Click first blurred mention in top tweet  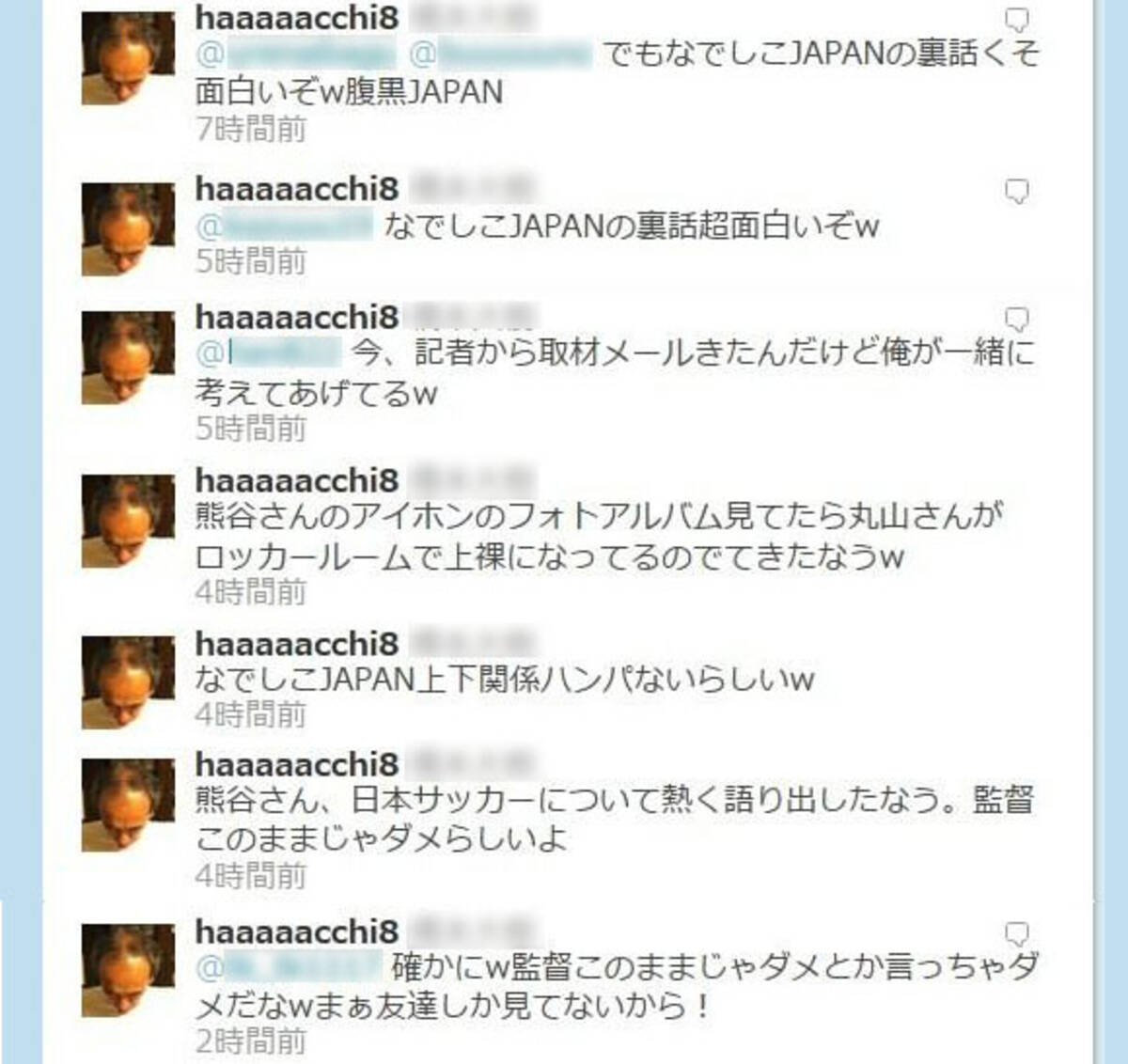point(296,54)
